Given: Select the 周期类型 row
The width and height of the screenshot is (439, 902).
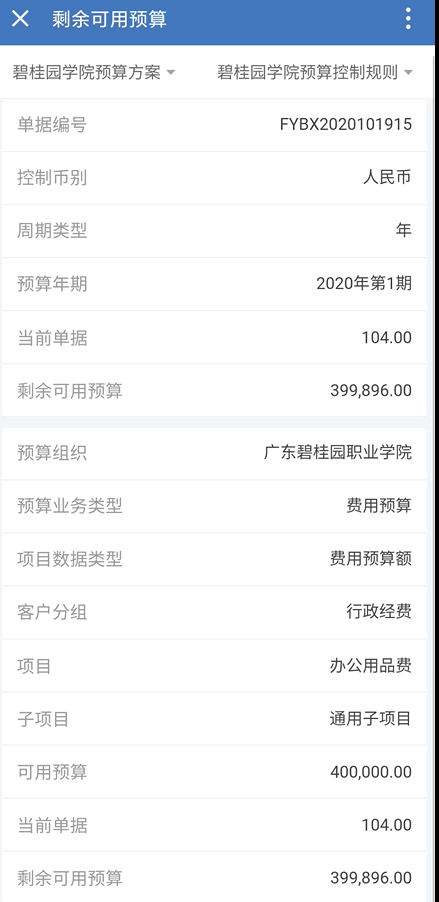Looking at the screenshot, I should pos(214,231).
